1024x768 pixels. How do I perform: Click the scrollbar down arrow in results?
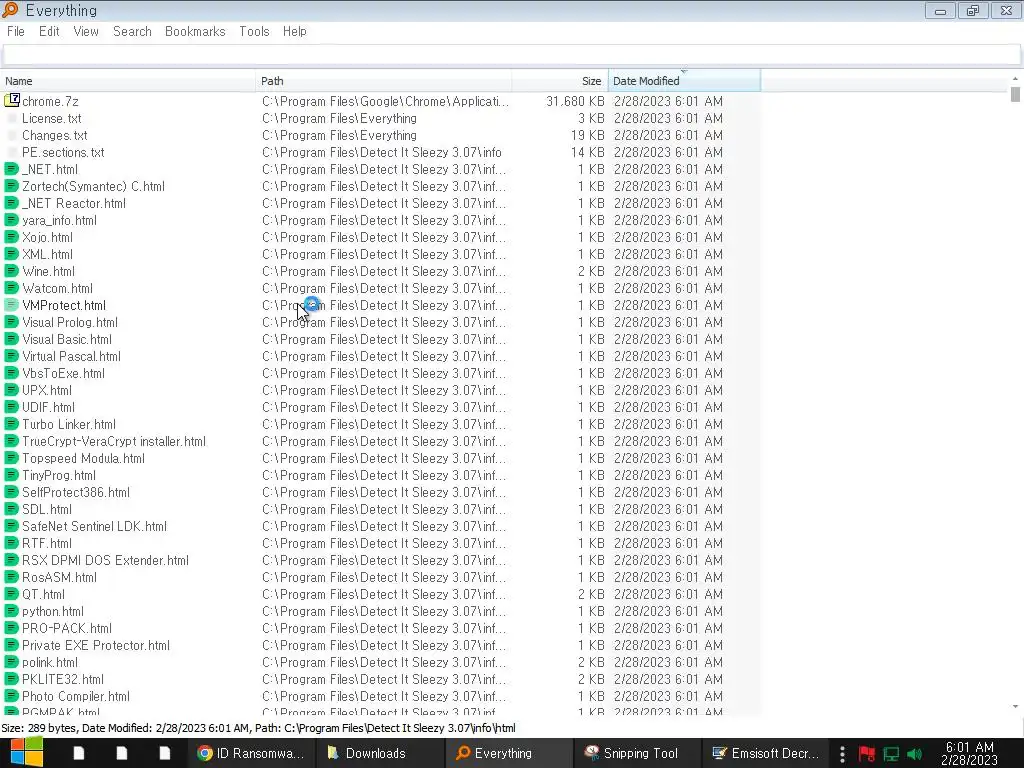(1015, 706)
